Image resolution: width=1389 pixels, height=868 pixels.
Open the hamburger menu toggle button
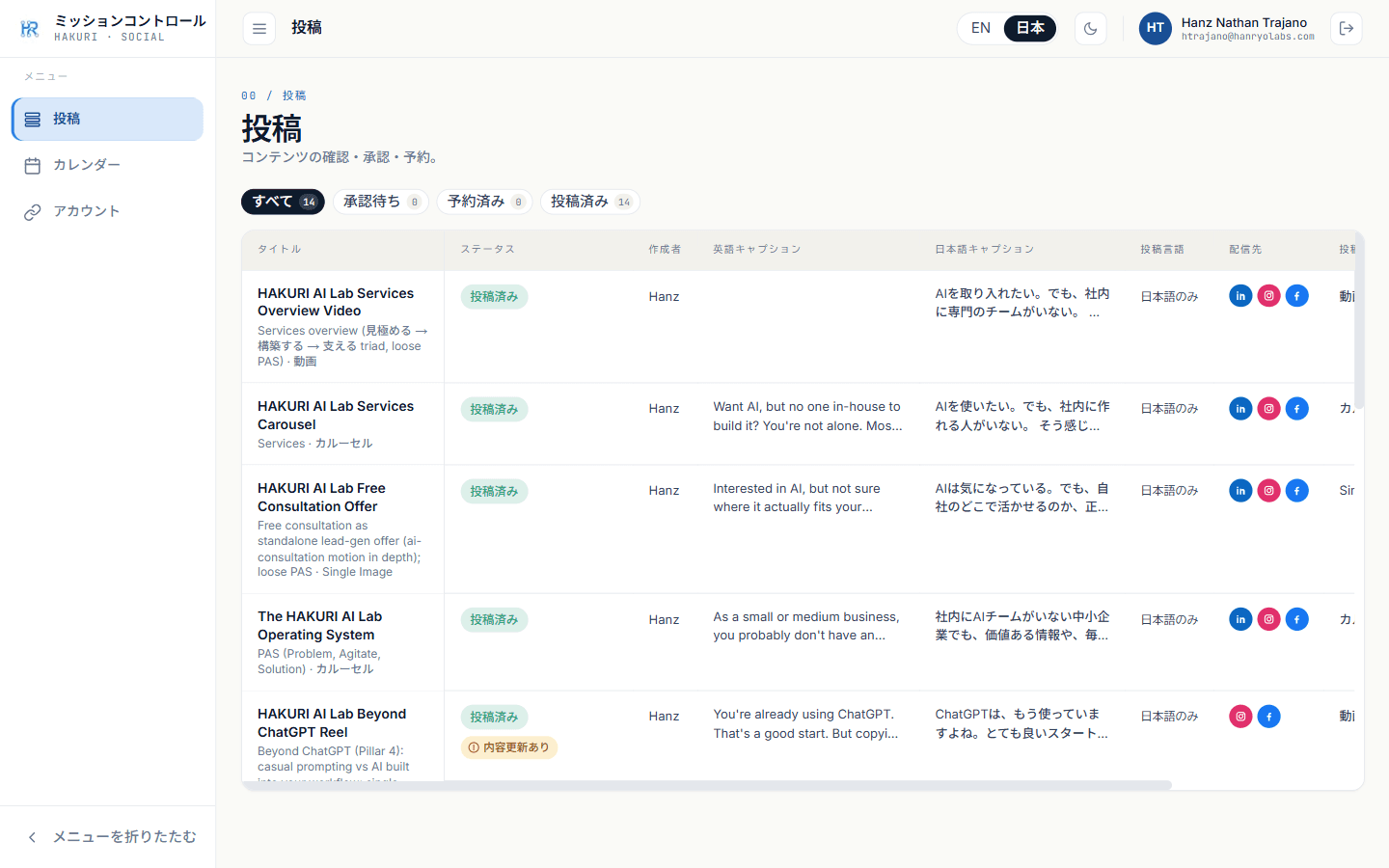[259, 29]
